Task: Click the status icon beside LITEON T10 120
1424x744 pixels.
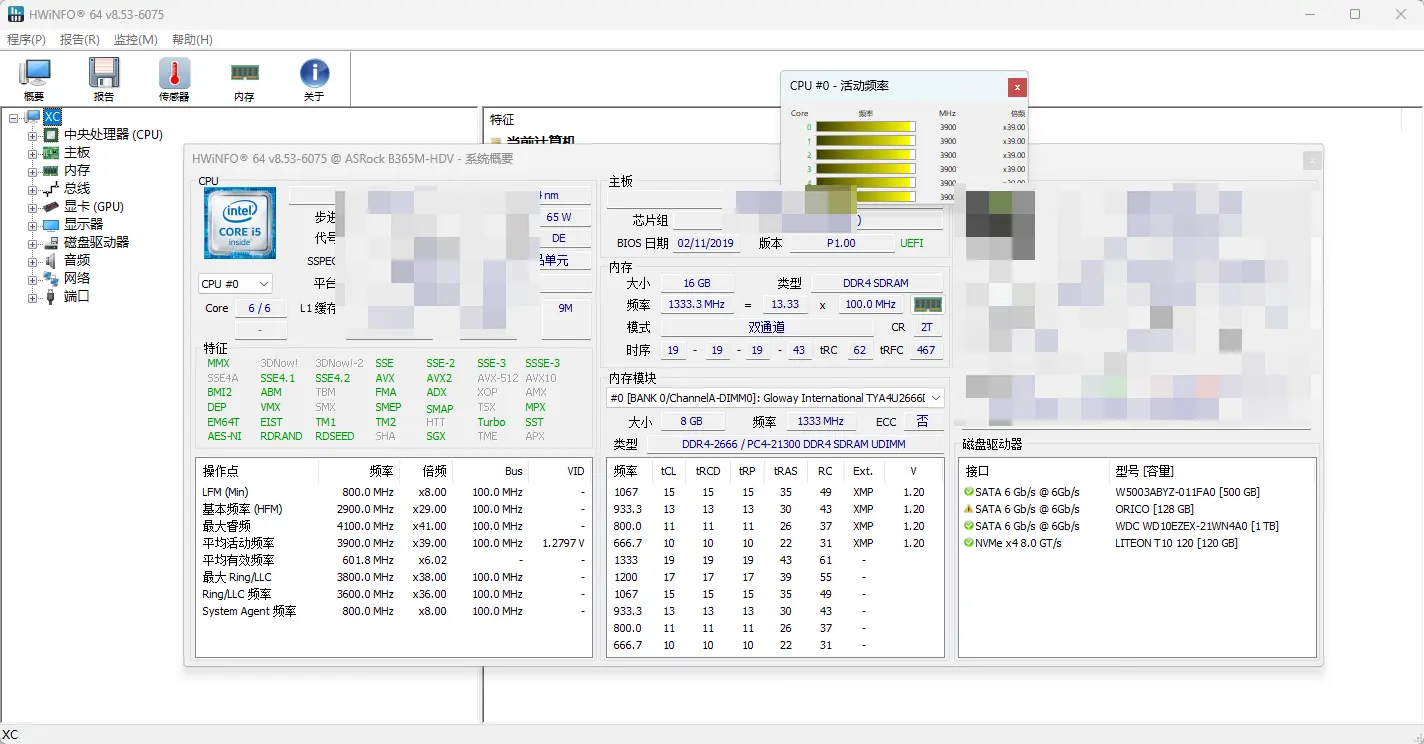Action: tap(968, 543)
